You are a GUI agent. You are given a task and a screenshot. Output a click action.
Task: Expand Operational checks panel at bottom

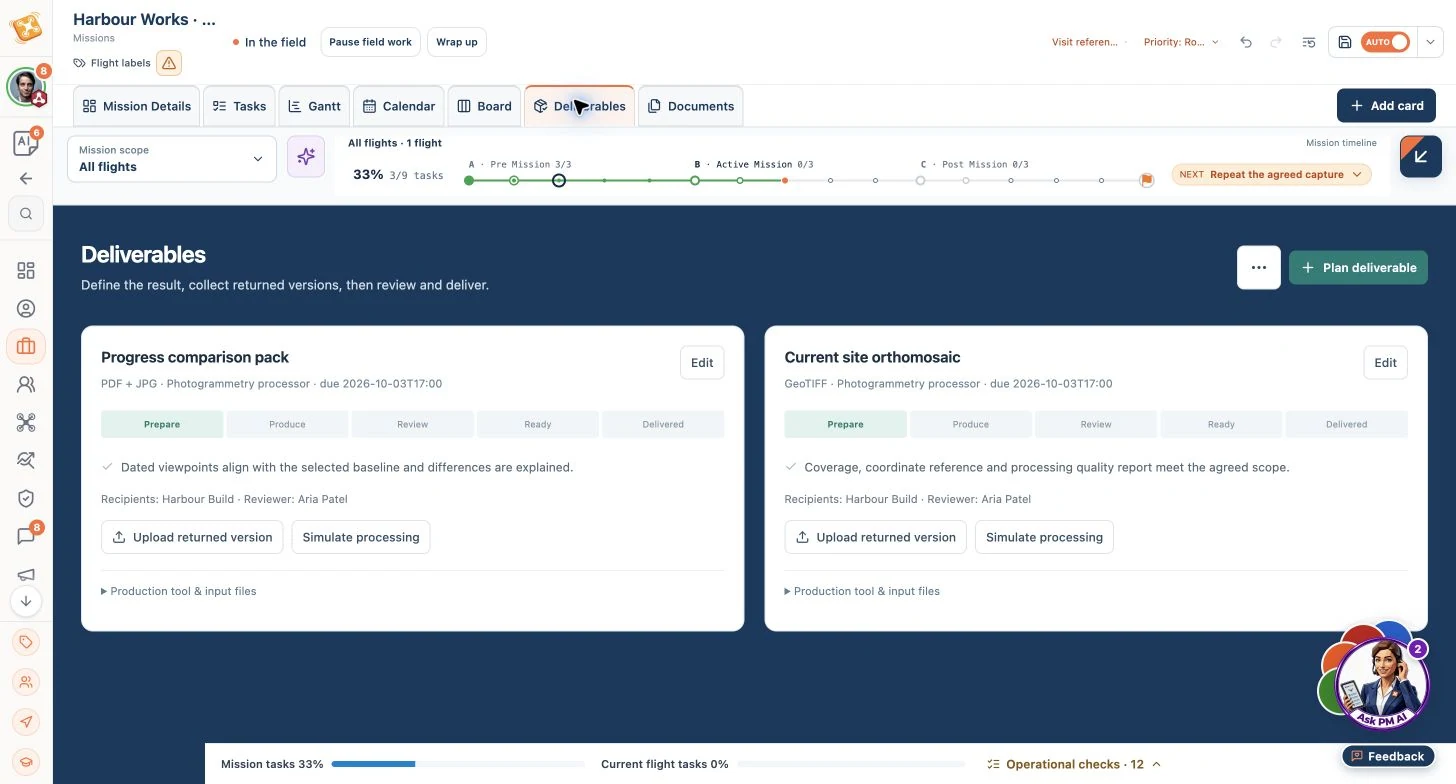(1074, 764)
